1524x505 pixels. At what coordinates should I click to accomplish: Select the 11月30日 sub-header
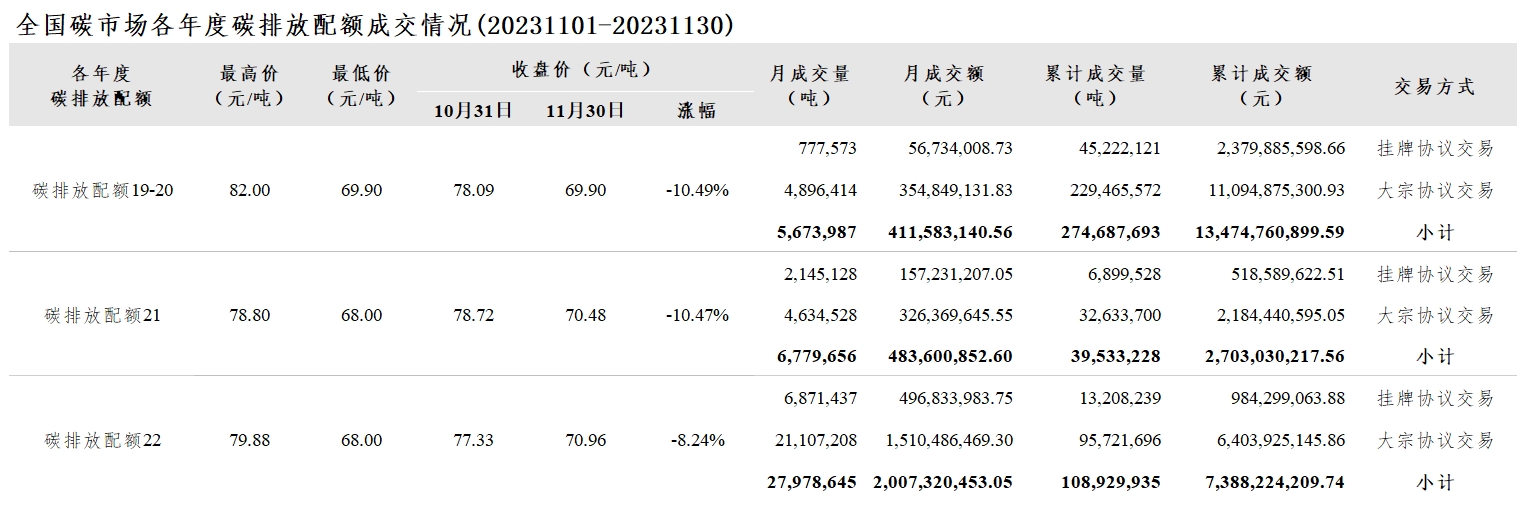click(585, 110)
